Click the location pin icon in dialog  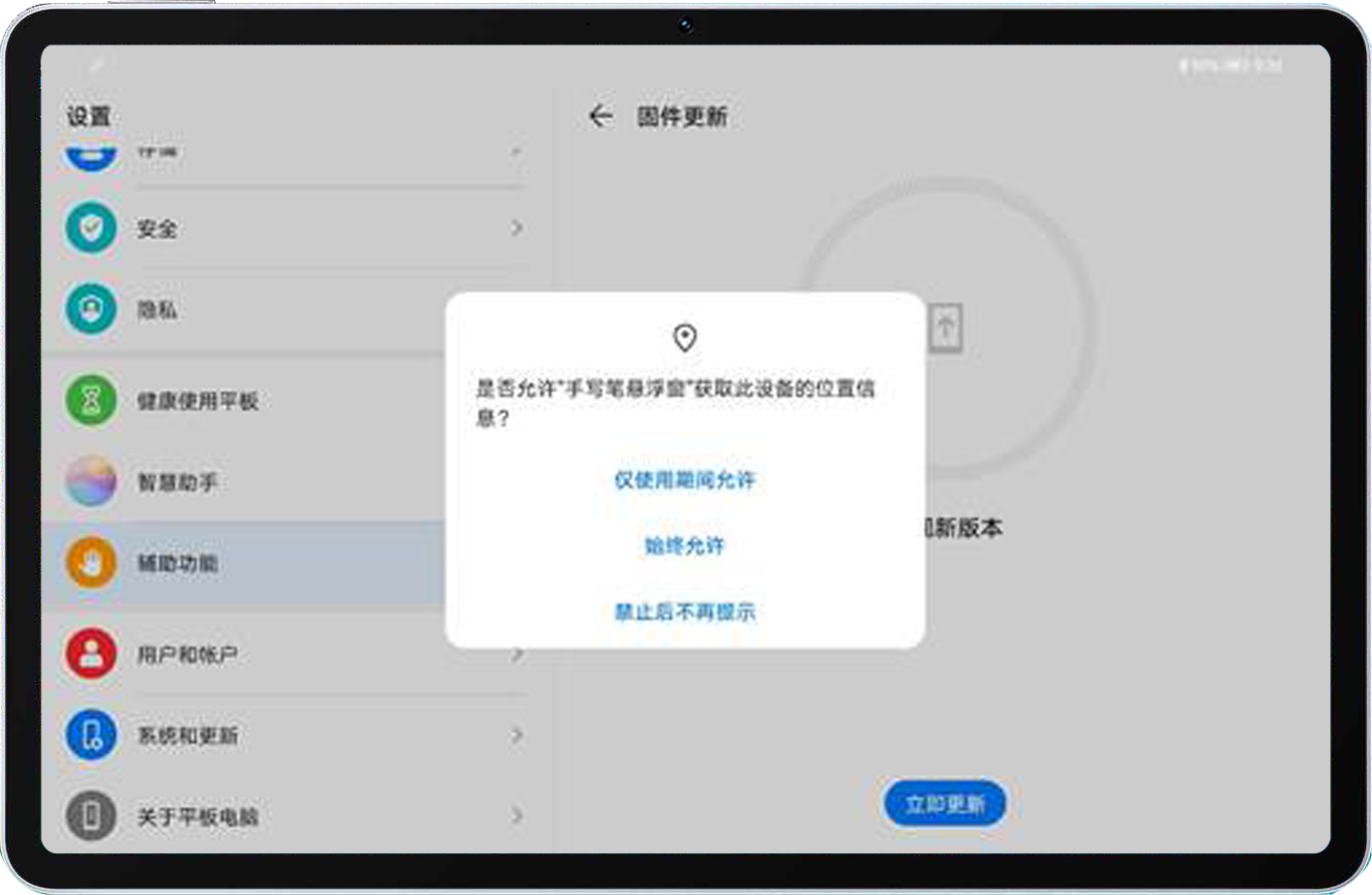(x=685, y=338)
